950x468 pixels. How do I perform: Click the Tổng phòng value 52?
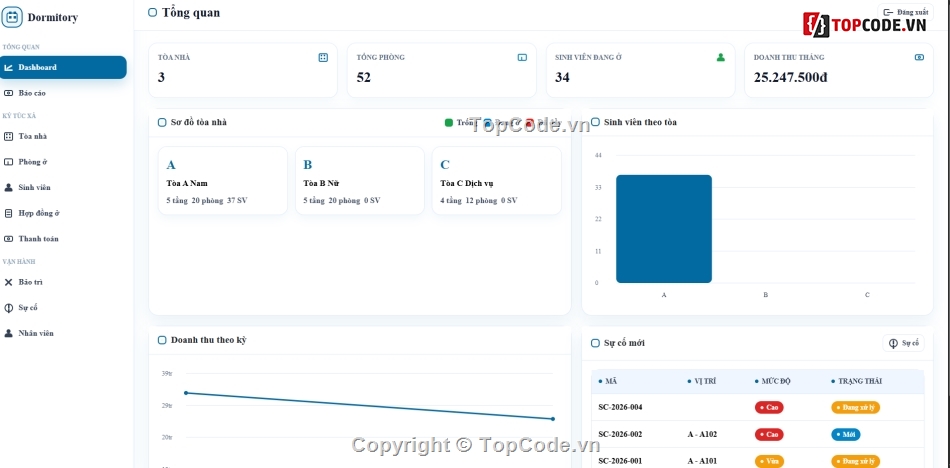tap(364, 78)
